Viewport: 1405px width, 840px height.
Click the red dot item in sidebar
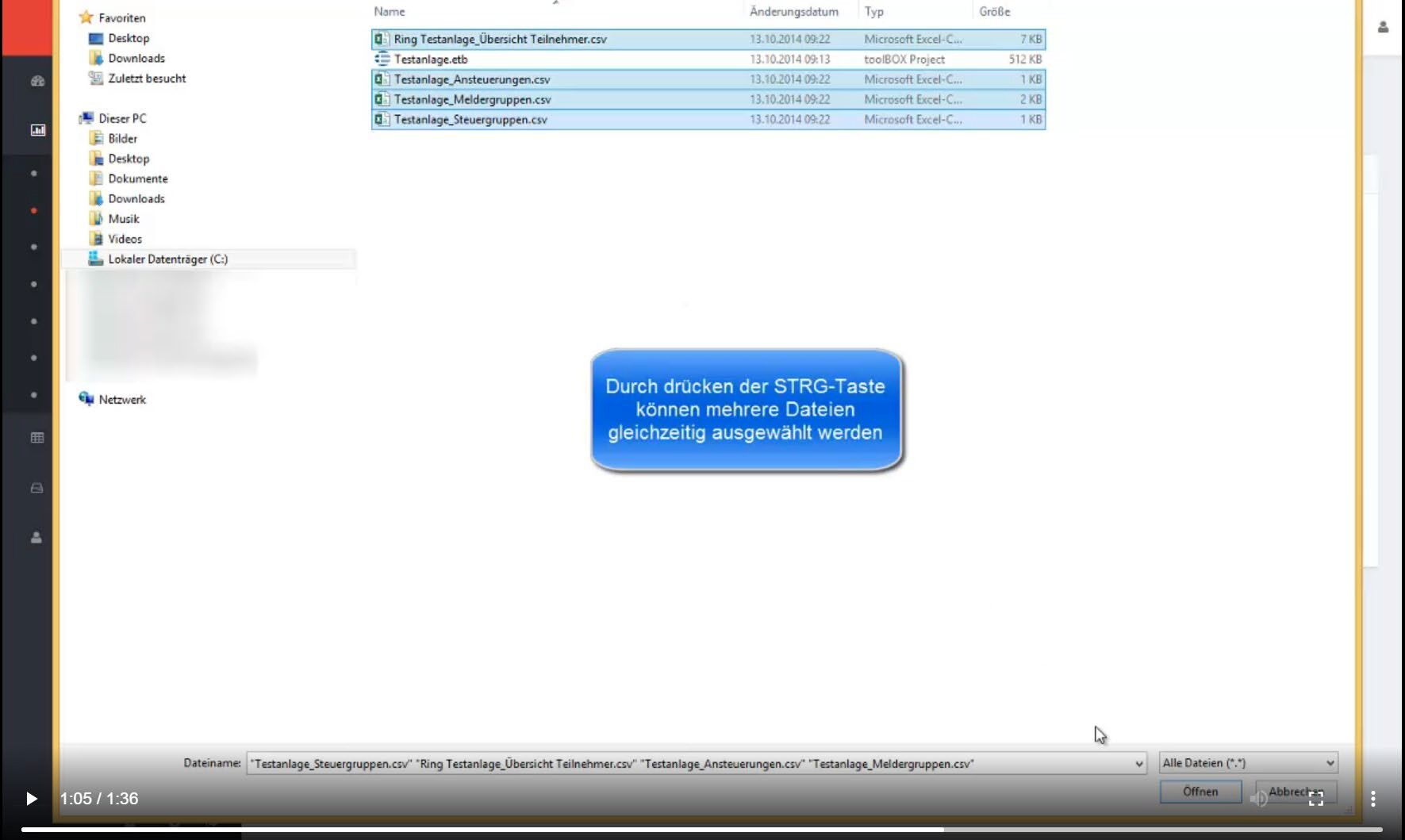(x=33, y=210)
